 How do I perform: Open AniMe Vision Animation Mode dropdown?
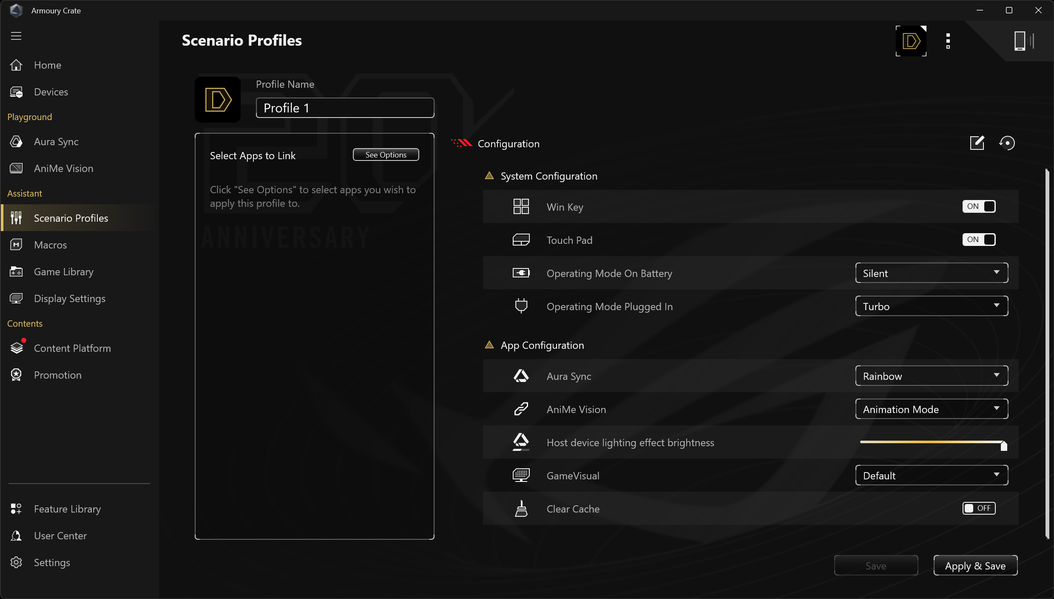[931, 409]
